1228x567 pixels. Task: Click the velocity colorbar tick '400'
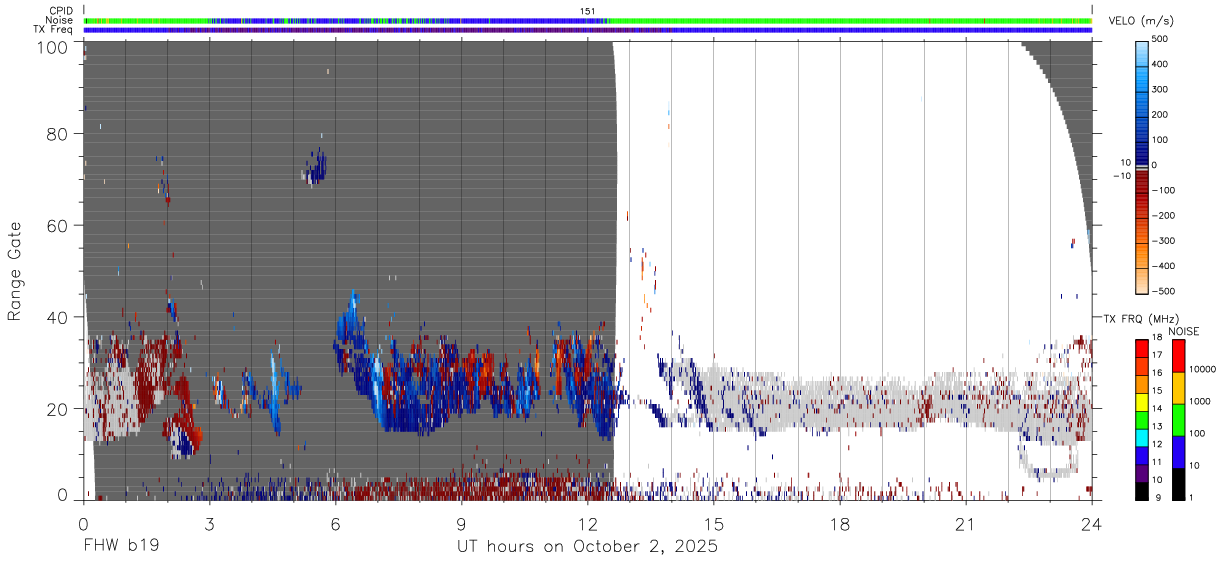(x=1160, y=64)
